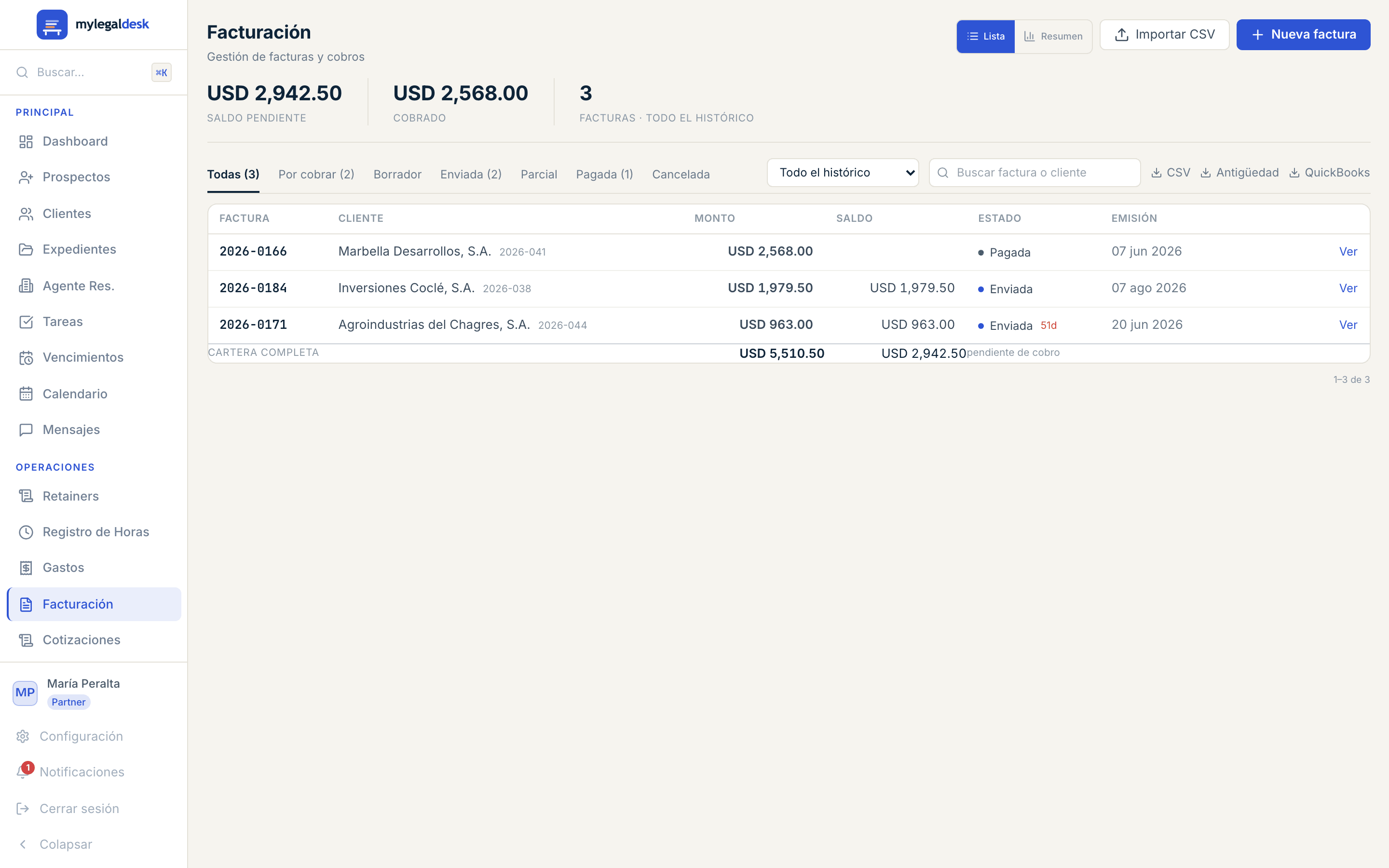The image size is (1389, 868).
Task: Switch to Lista view
Action: (985, 36)
